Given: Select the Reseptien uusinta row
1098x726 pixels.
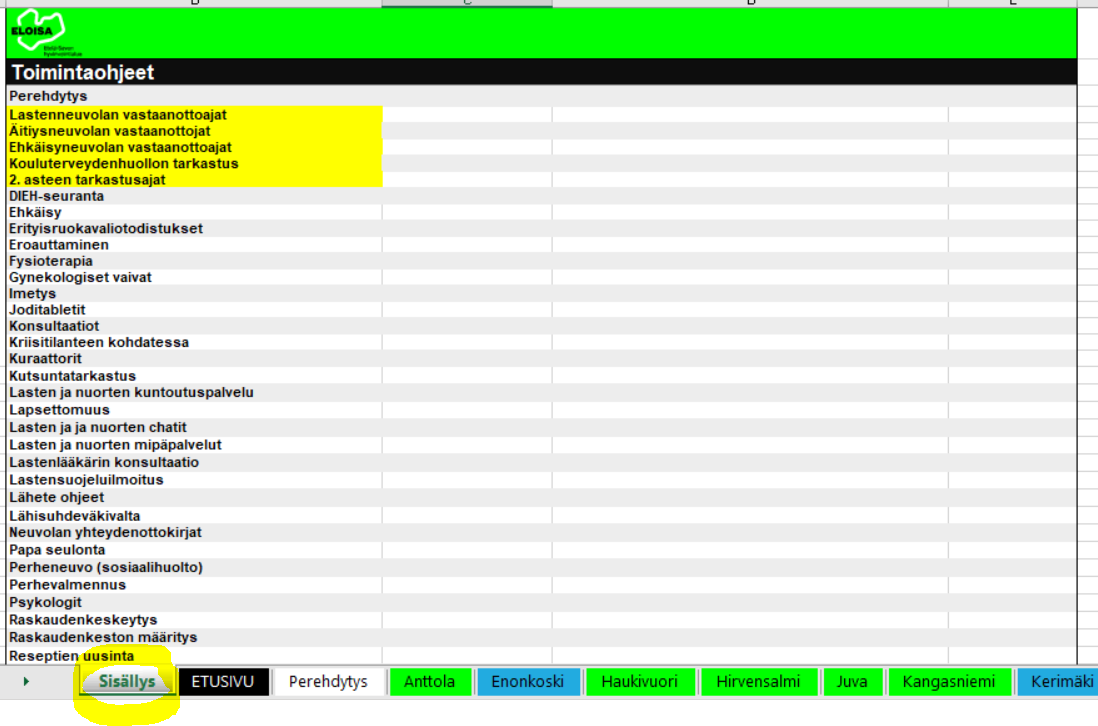Looking at the screenshot, I should [x=71, y=656].
